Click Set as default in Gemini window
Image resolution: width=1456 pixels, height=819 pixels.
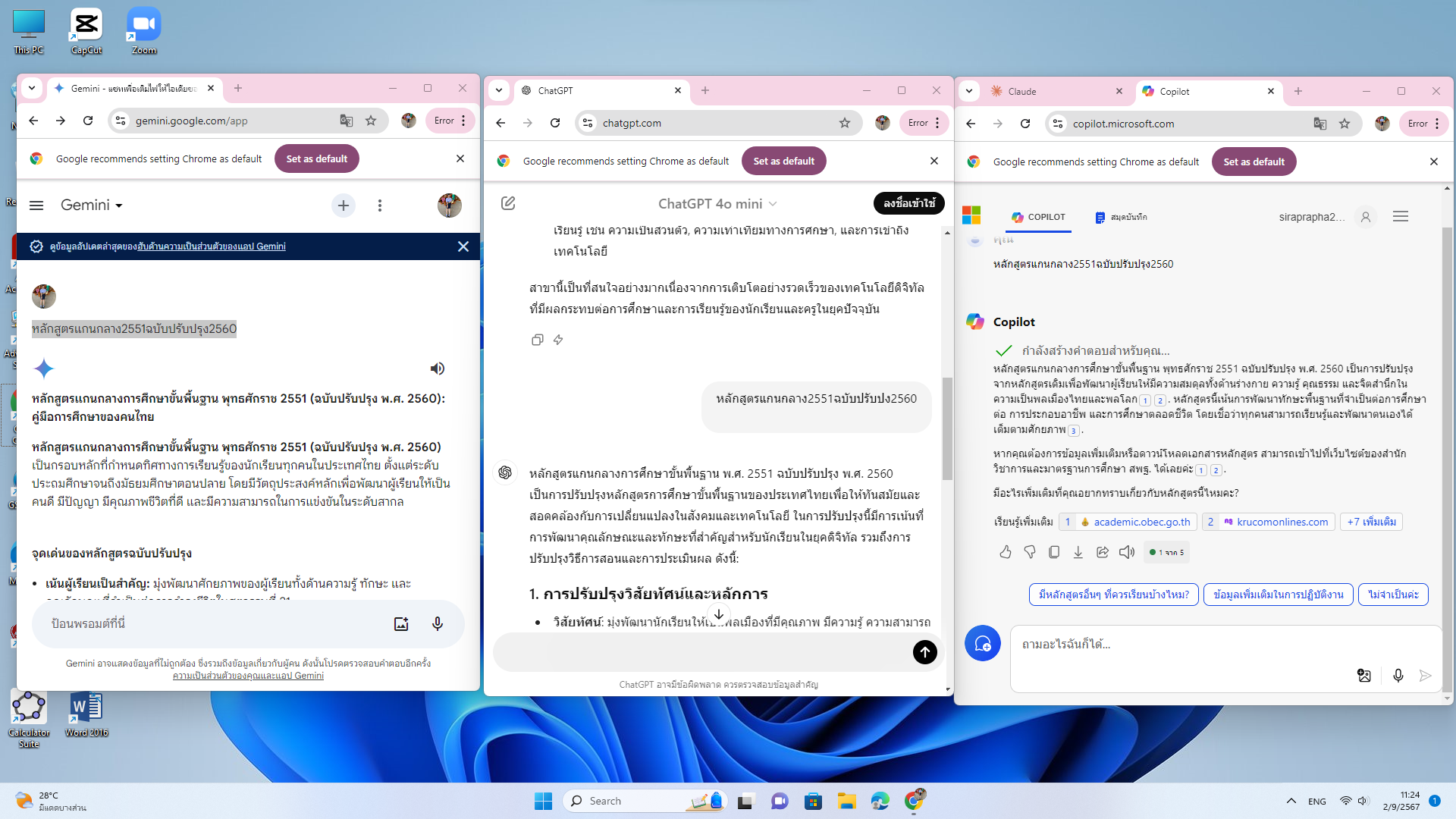(x=316, y=158)
